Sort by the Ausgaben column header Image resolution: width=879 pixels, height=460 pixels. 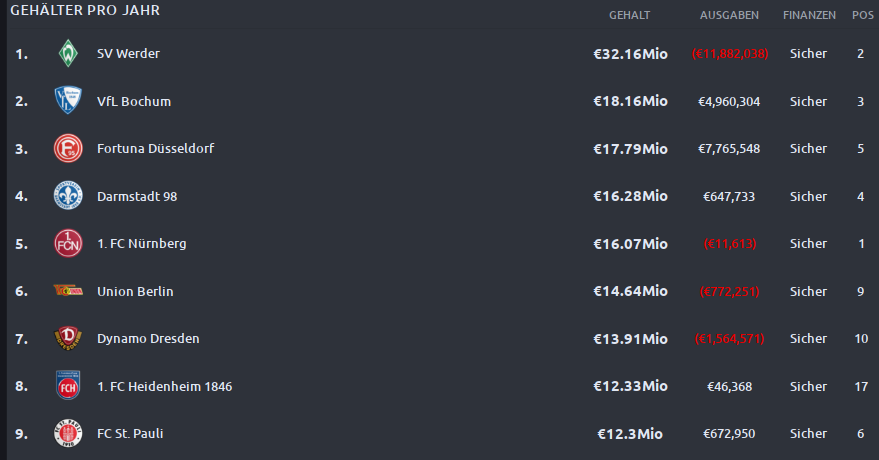coord(729,15)
